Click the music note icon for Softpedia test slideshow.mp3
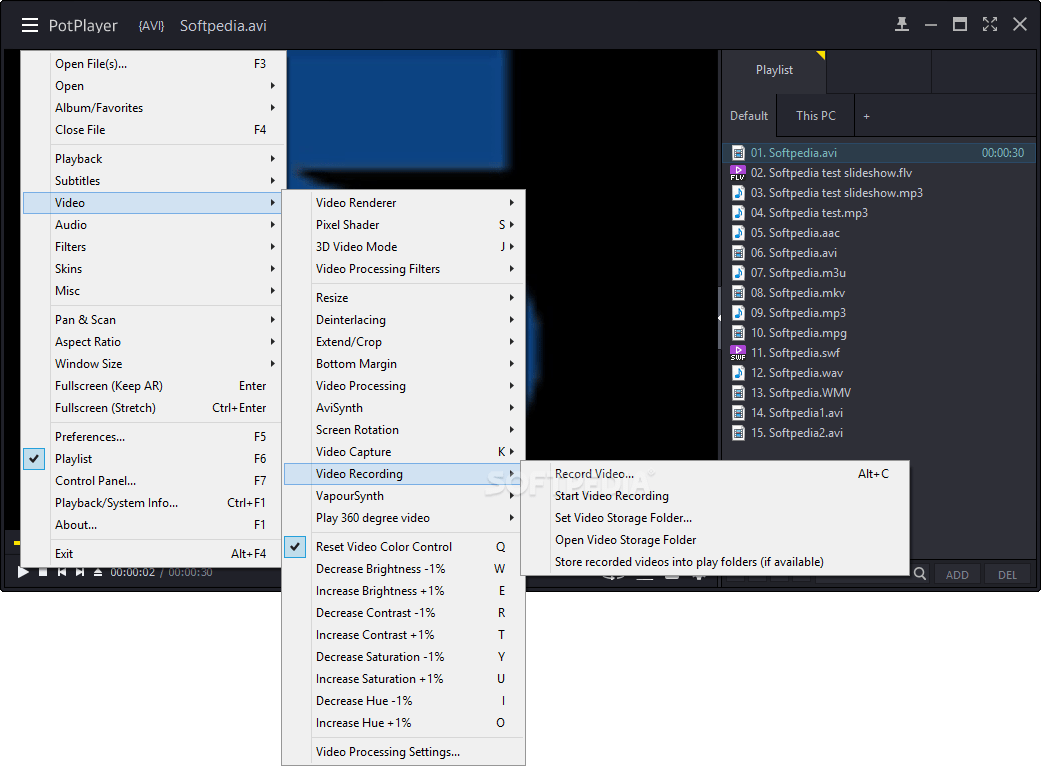 [x=738, y=192]
